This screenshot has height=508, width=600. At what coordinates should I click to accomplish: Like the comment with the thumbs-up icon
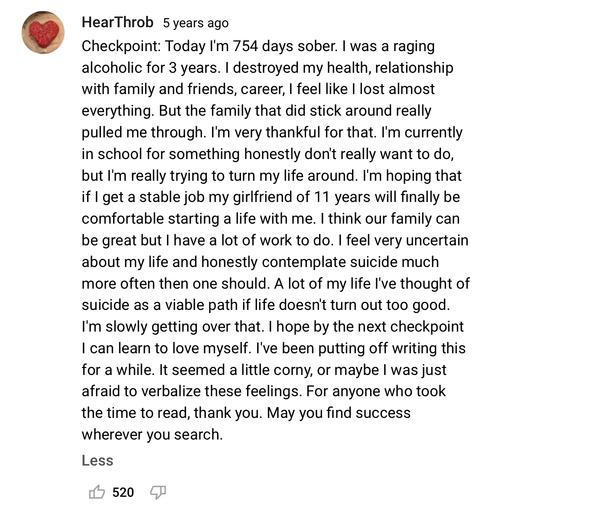coord(97,492)
